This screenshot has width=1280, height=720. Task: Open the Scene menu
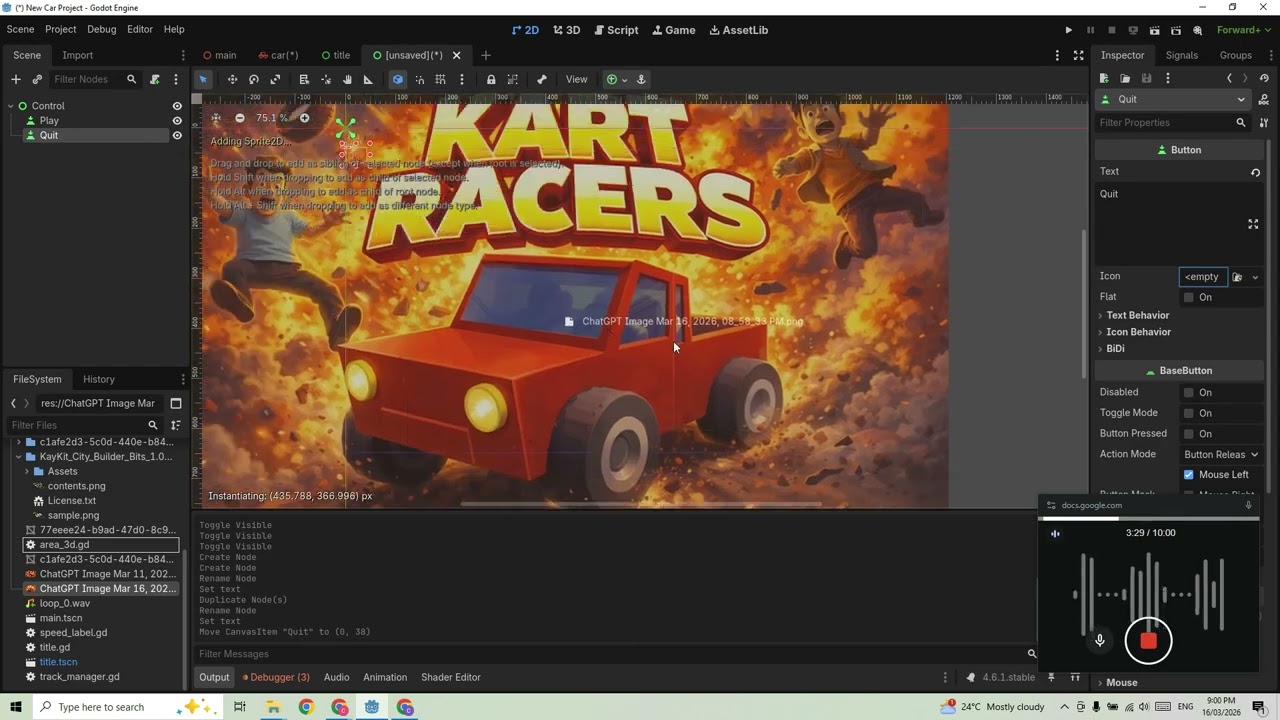[20, 30]
